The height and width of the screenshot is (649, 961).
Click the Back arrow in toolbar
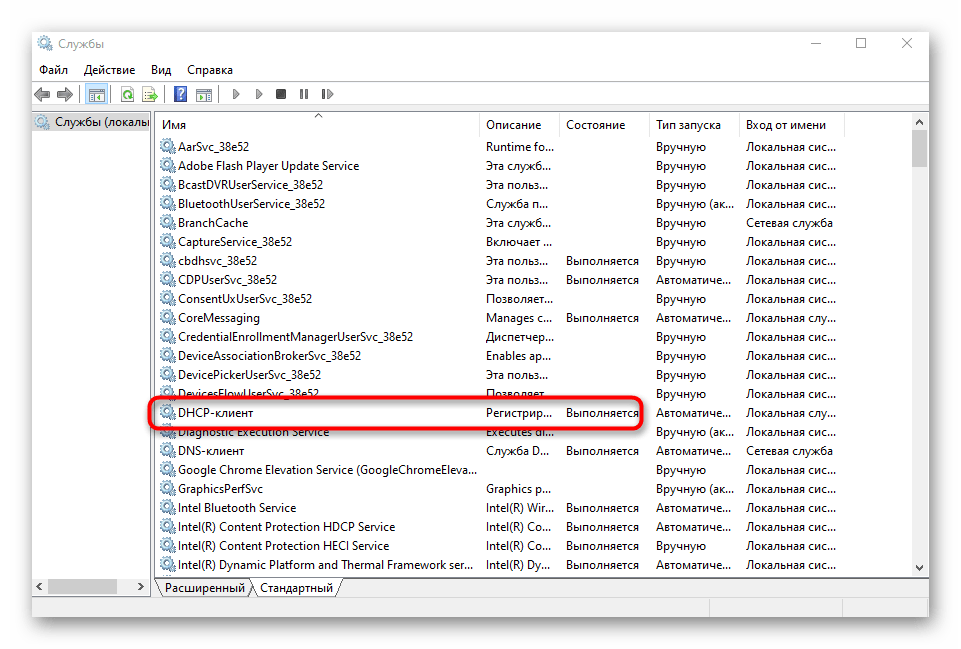[x=42, y=95]
